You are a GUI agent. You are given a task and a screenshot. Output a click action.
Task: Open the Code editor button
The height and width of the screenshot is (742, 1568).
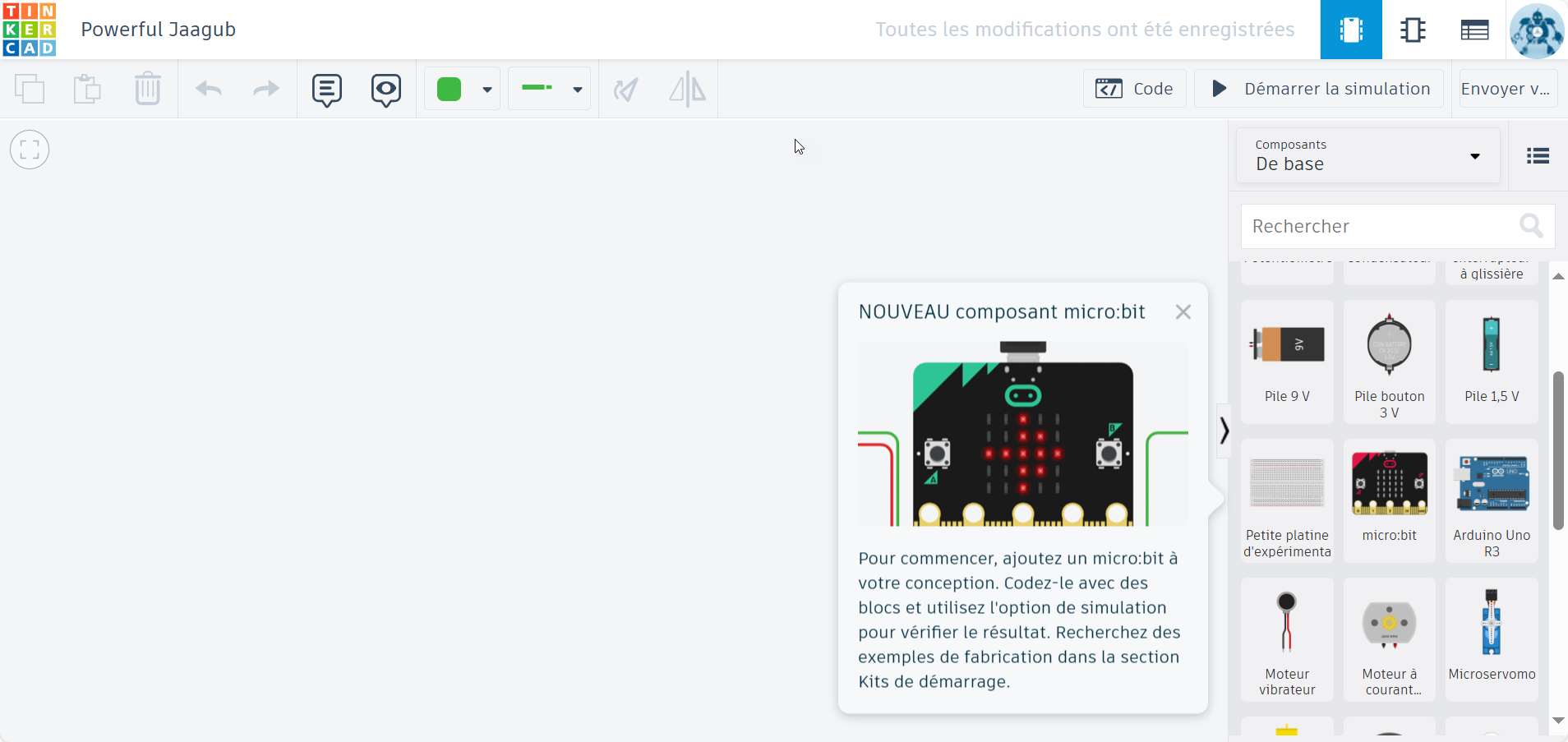[x=1134, y=89]
